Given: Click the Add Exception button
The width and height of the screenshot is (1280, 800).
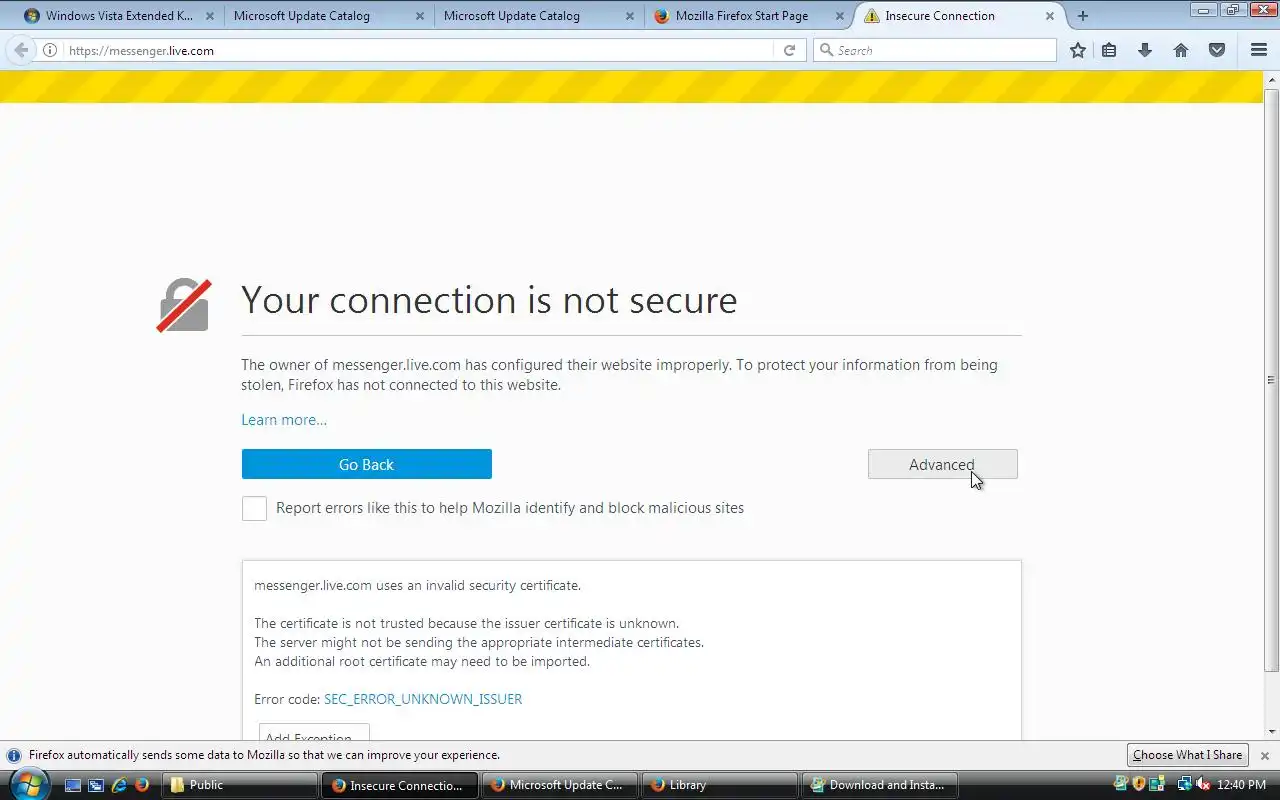Looking at the screenshot, I should click(x=314, y=733).
